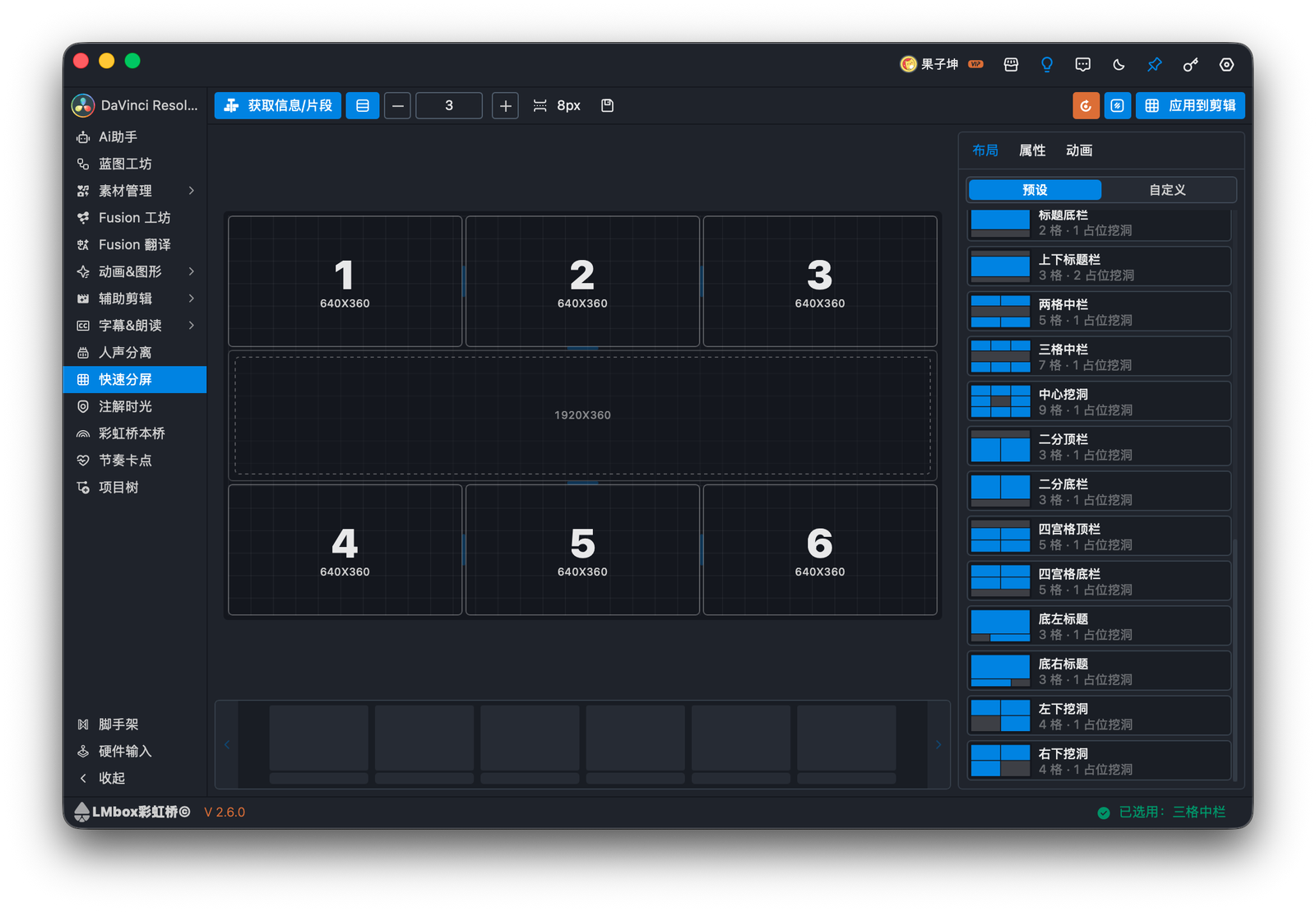The image size is (1316, 912).
Task: Toggle dark mode moon icon
Action: (1119, 64)
